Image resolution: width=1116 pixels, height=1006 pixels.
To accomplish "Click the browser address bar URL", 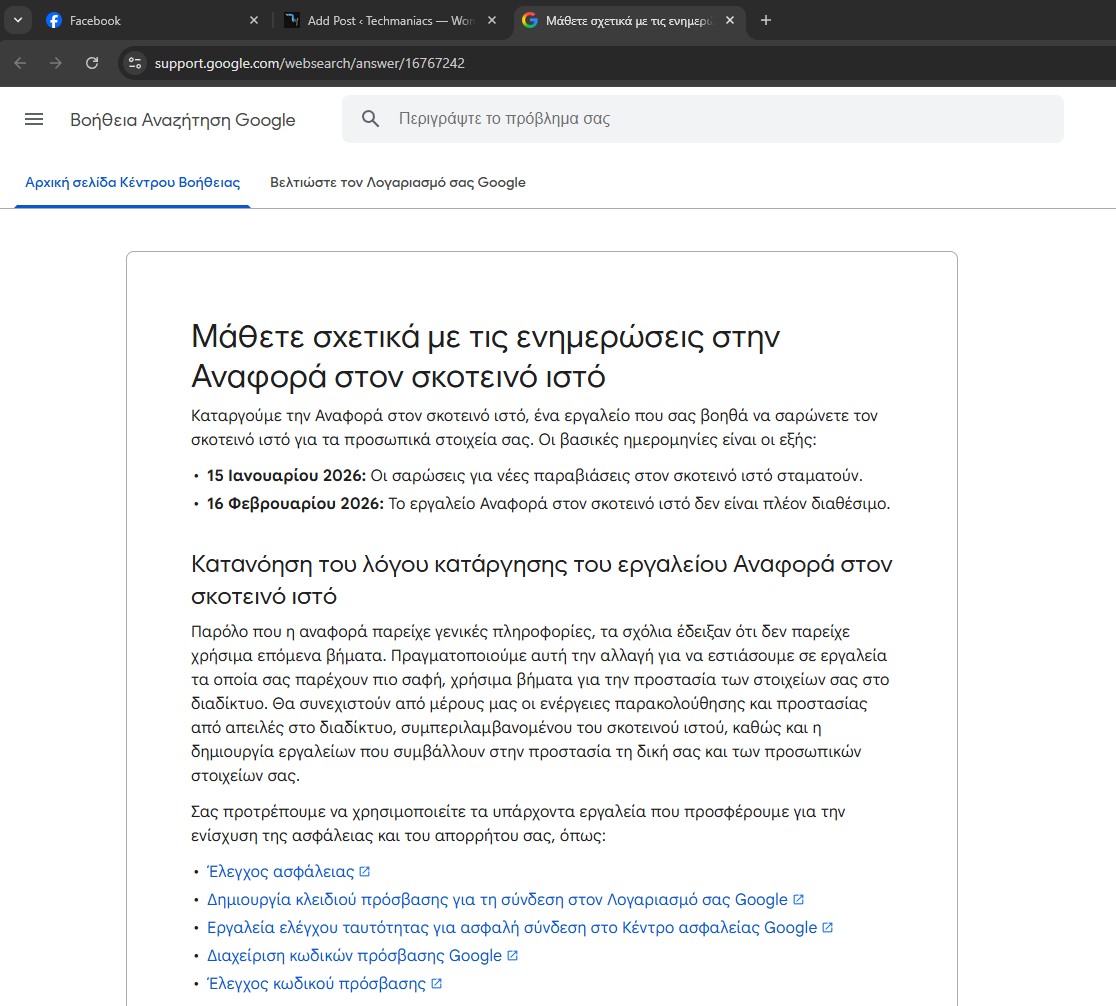I will pos(310,63).
